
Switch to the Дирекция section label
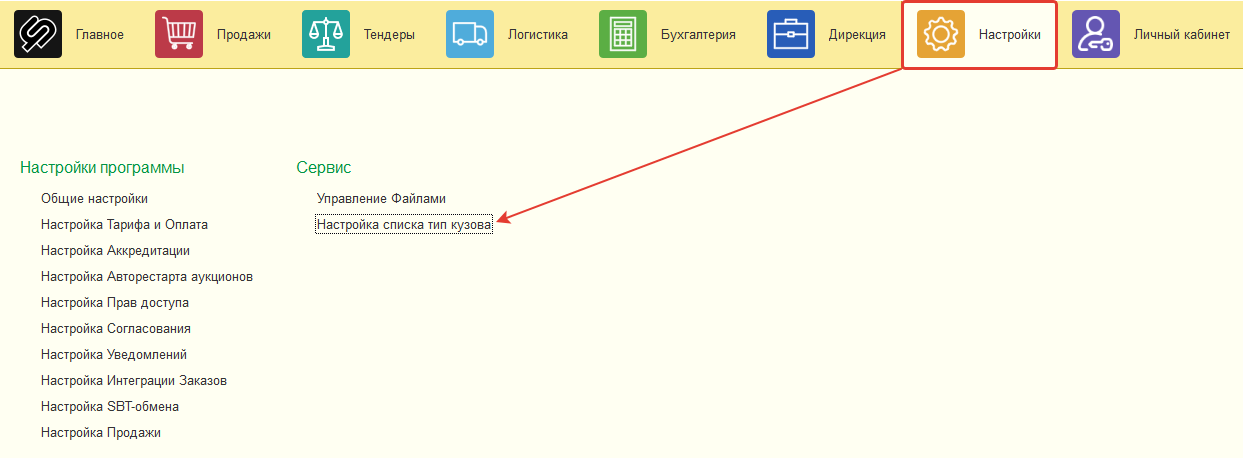click(857, 35)
